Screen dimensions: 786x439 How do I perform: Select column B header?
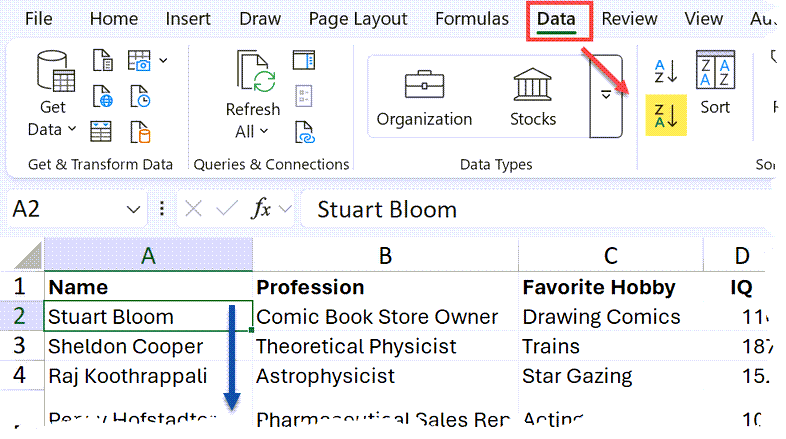[x=385, y=255]
